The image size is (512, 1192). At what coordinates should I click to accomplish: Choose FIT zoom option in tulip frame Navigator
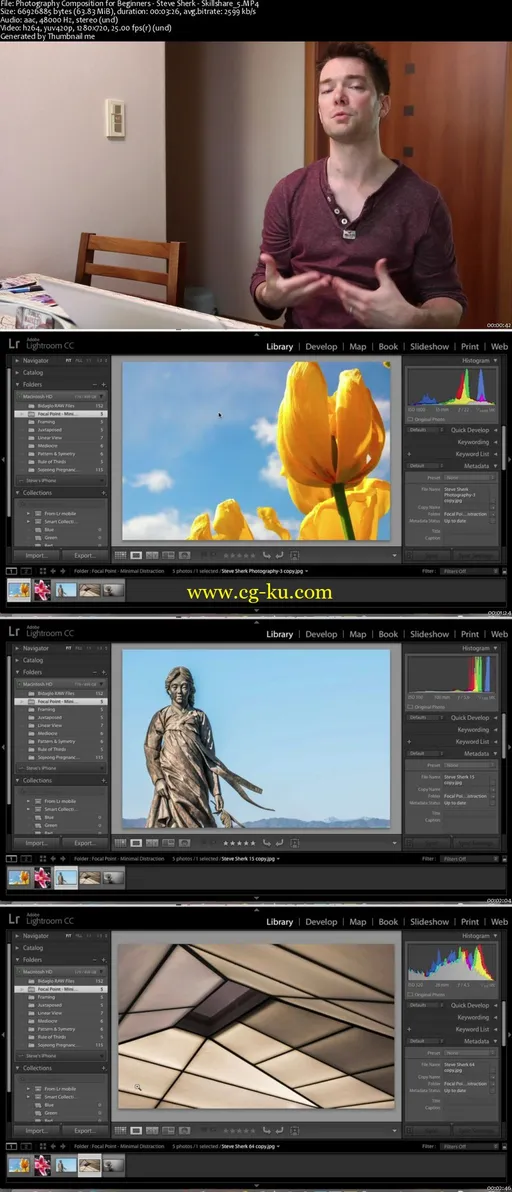coord(68,360)
